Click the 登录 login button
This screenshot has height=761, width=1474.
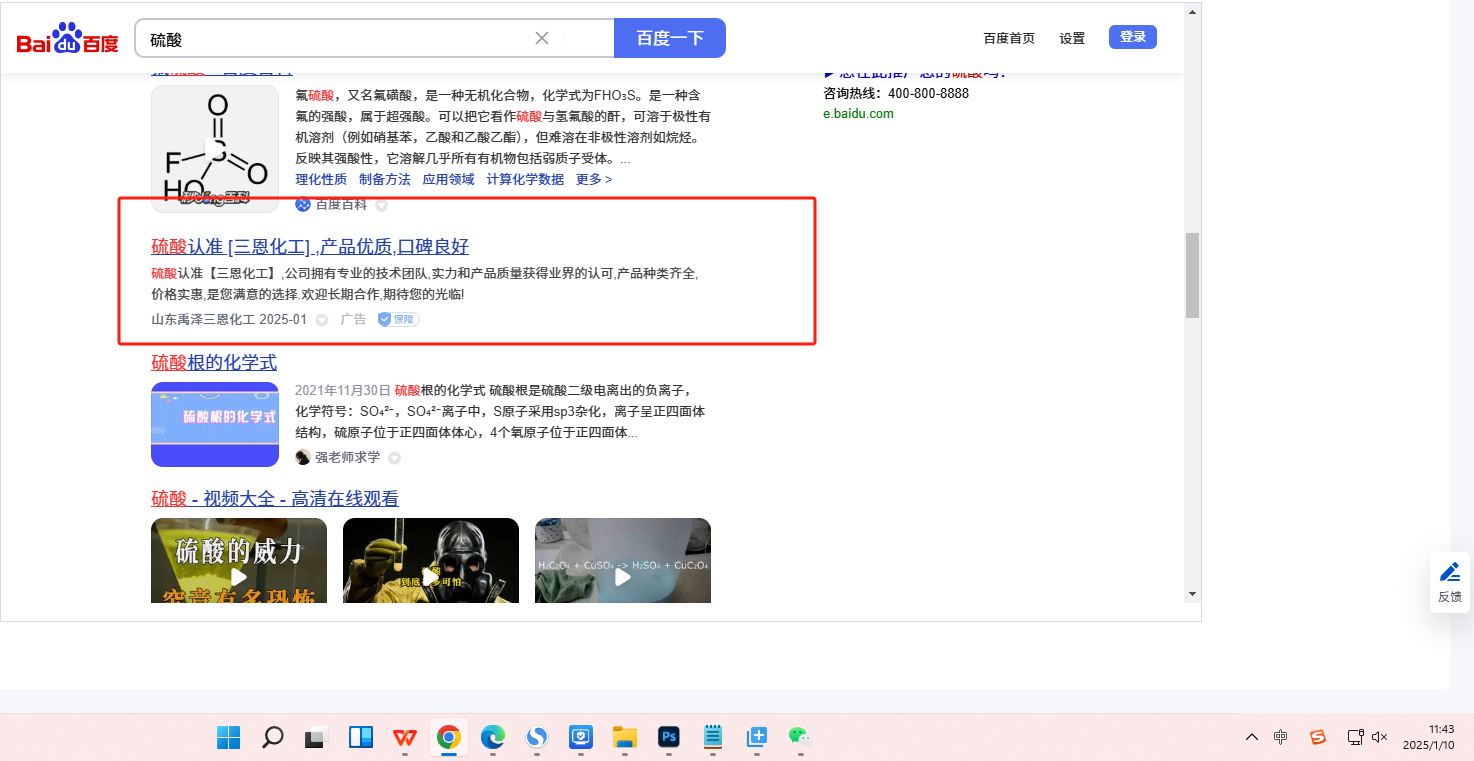tap(1132, 37)
